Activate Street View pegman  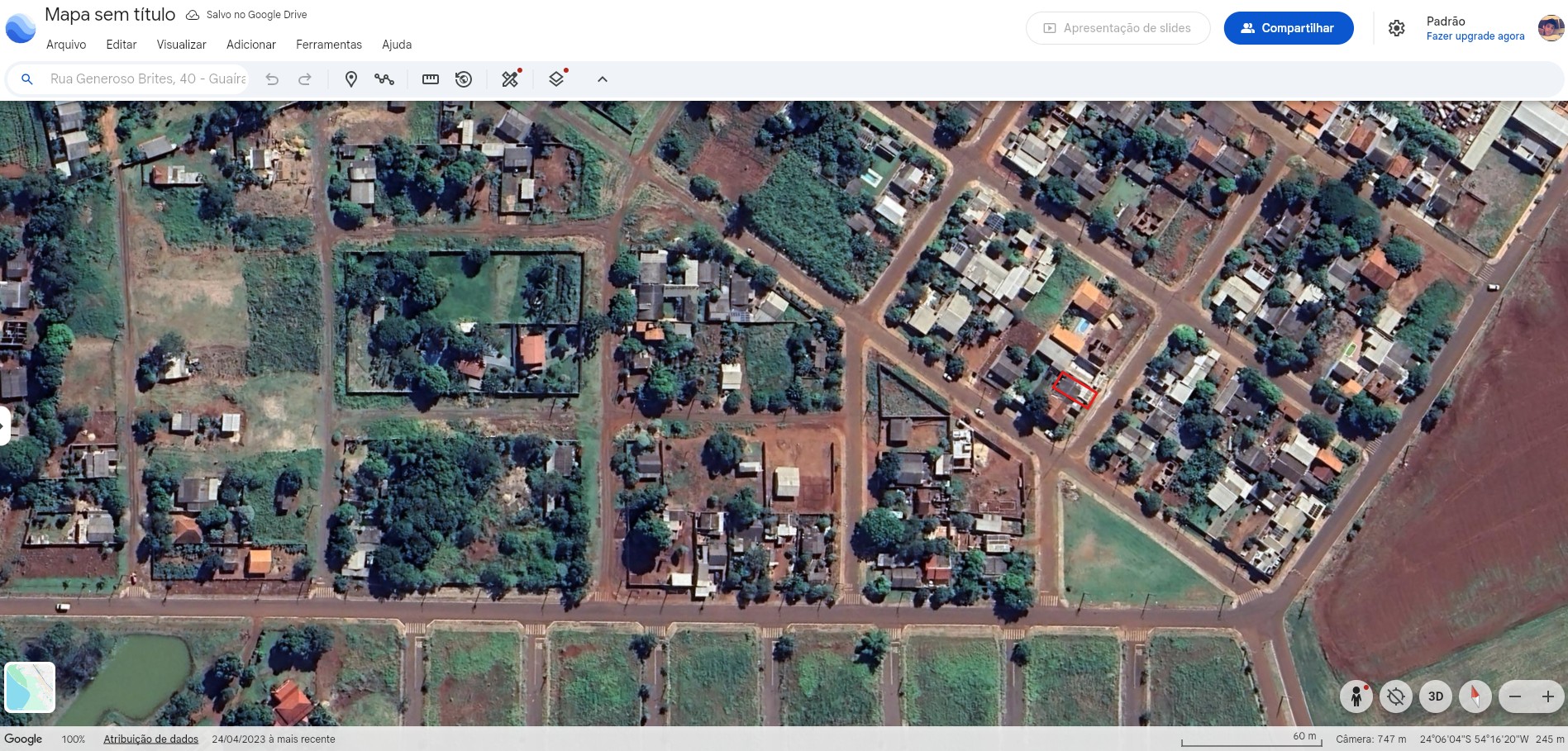(1356, 696)
